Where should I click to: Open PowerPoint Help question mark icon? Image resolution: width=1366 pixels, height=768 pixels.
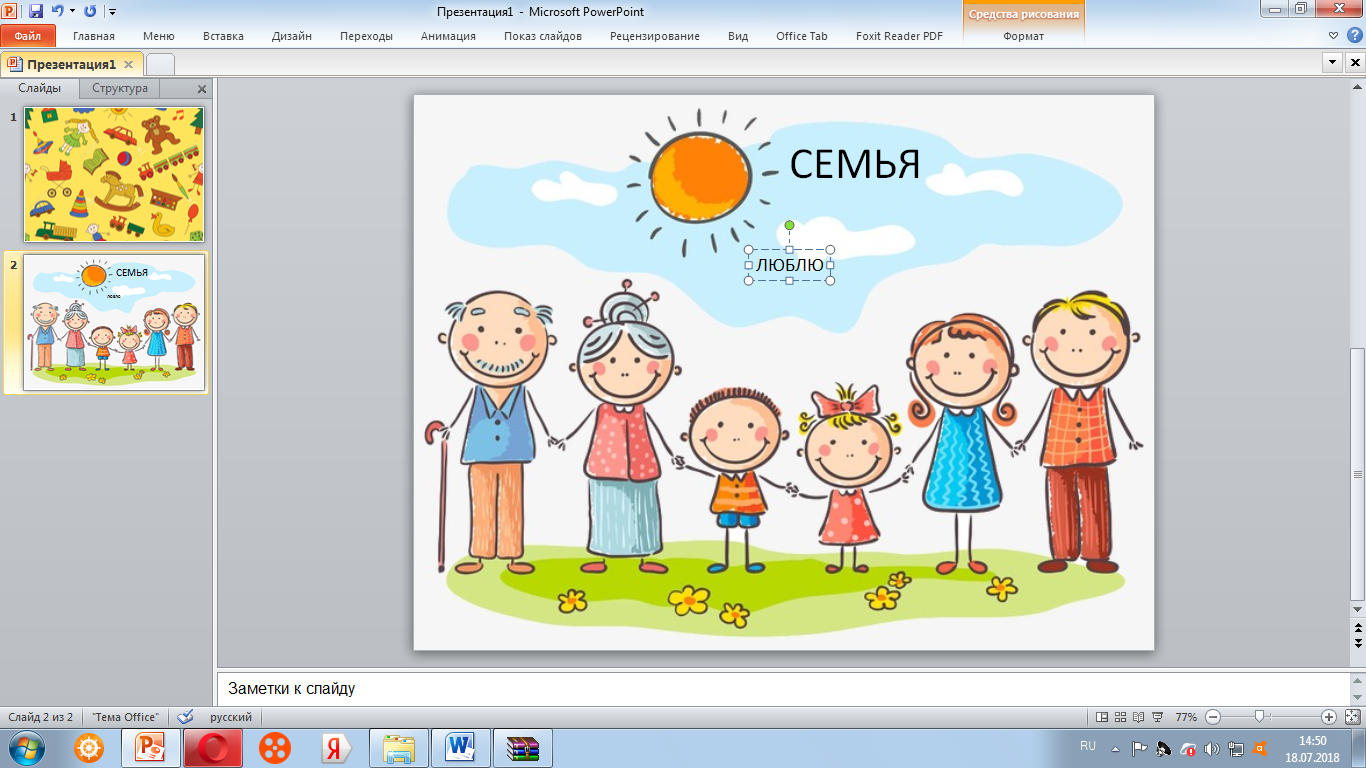1353,36
